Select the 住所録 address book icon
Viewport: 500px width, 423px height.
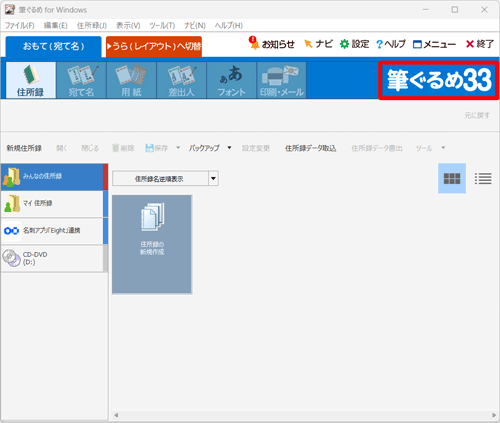pyautogui.click(x=31, y=80)
